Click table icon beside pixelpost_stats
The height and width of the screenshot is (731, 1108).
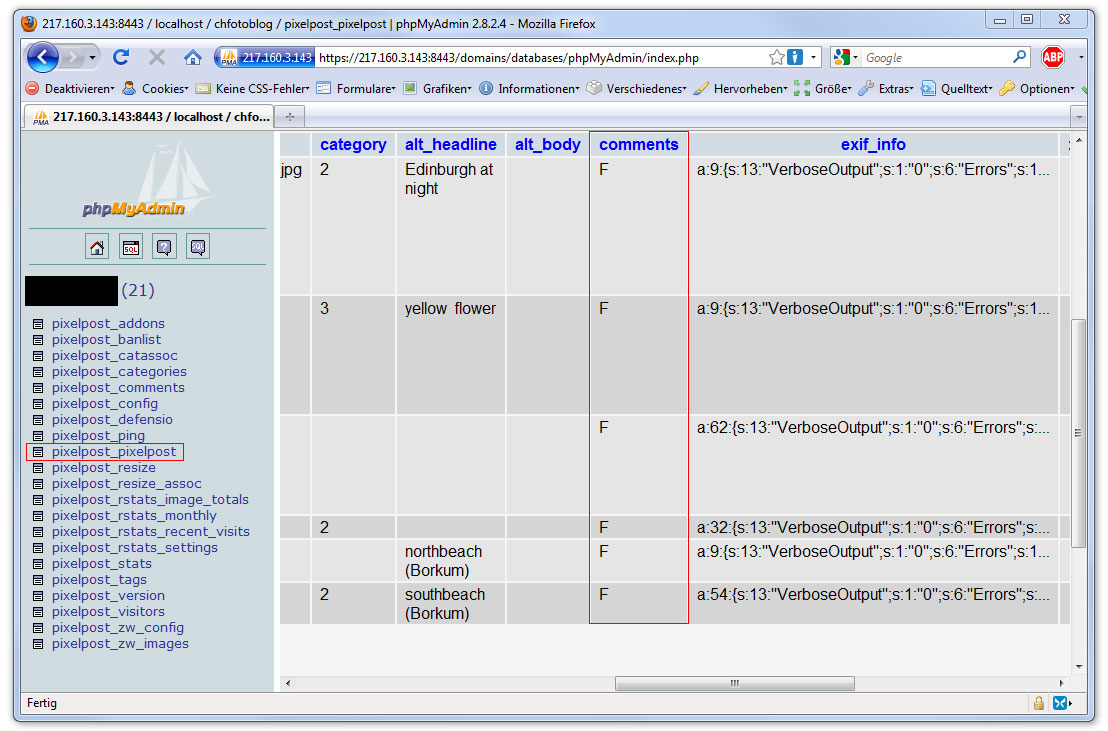(x=38, y=564)
